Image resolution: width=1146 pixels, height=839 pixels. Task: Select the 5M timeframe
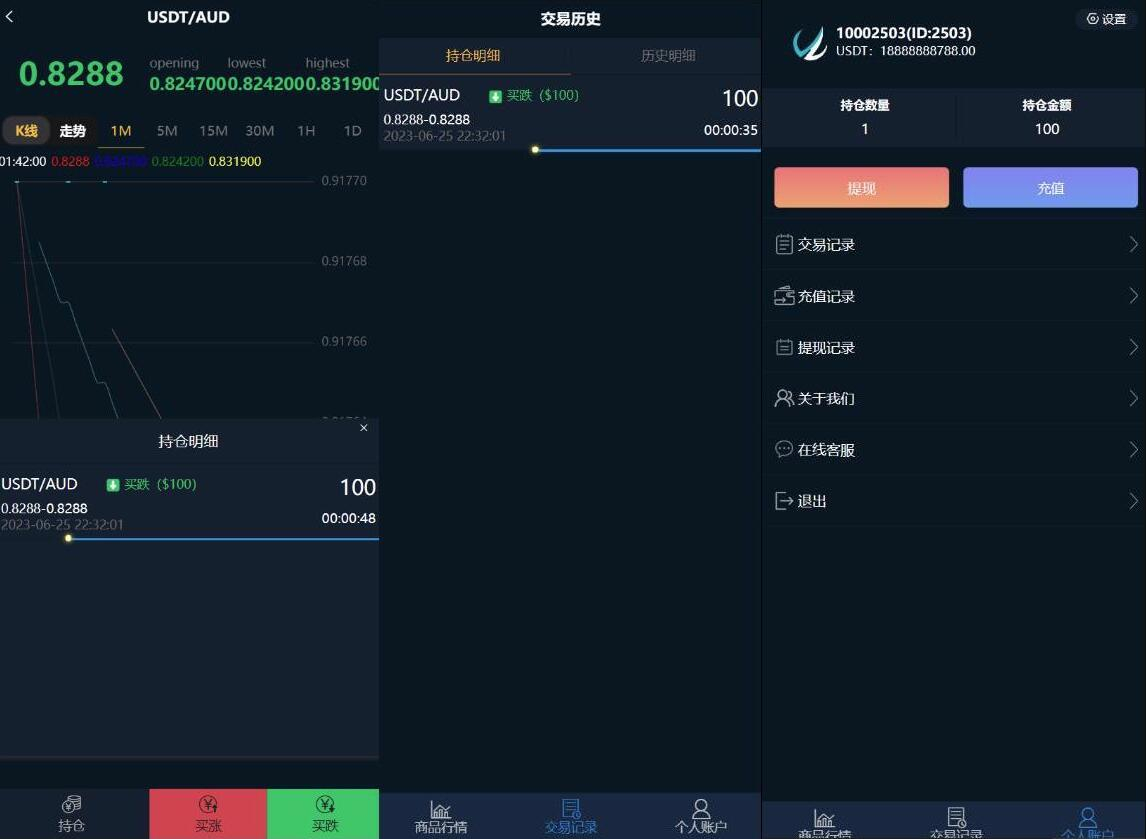(167, 131)
